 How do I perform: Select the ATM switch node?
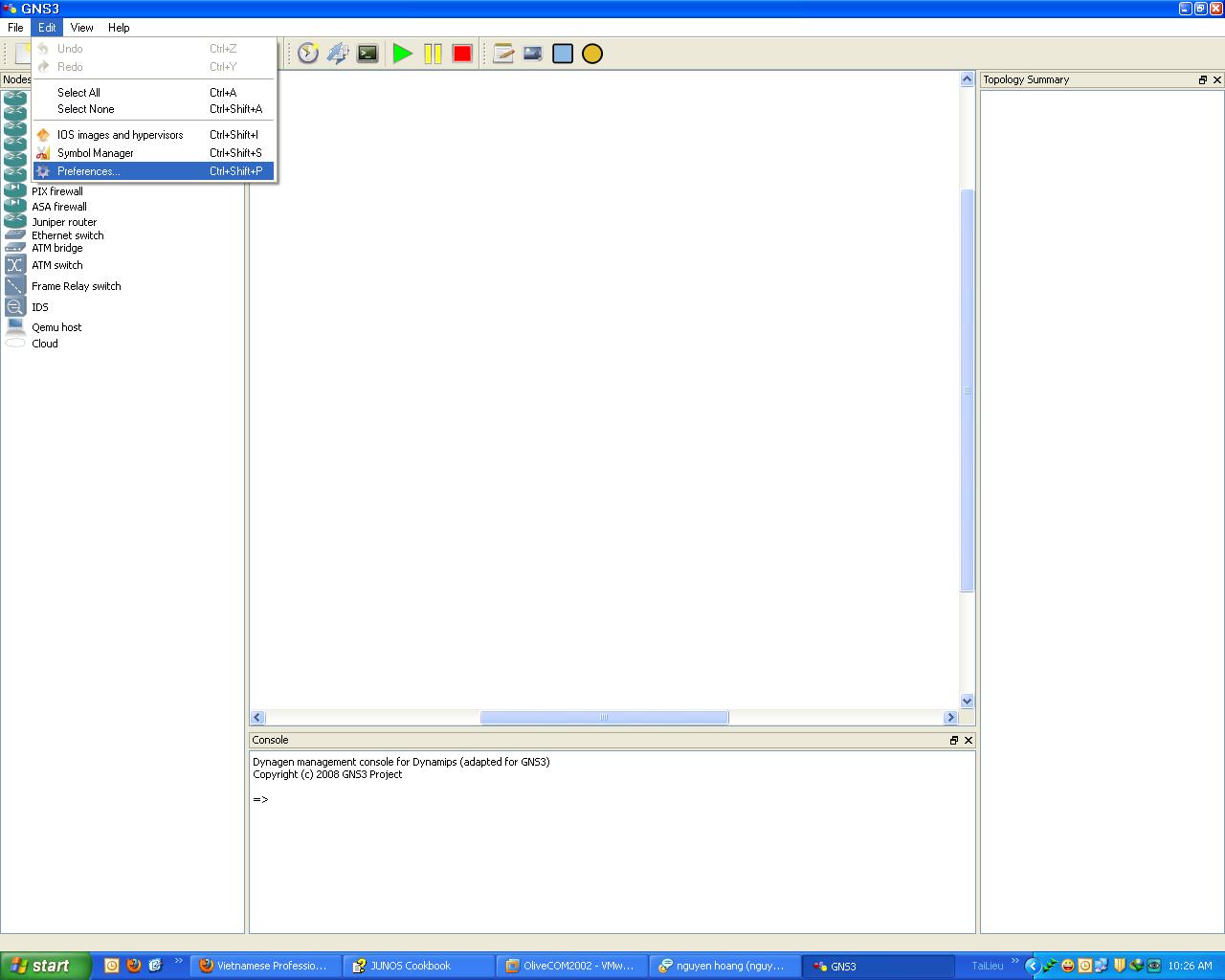[56, 265]
